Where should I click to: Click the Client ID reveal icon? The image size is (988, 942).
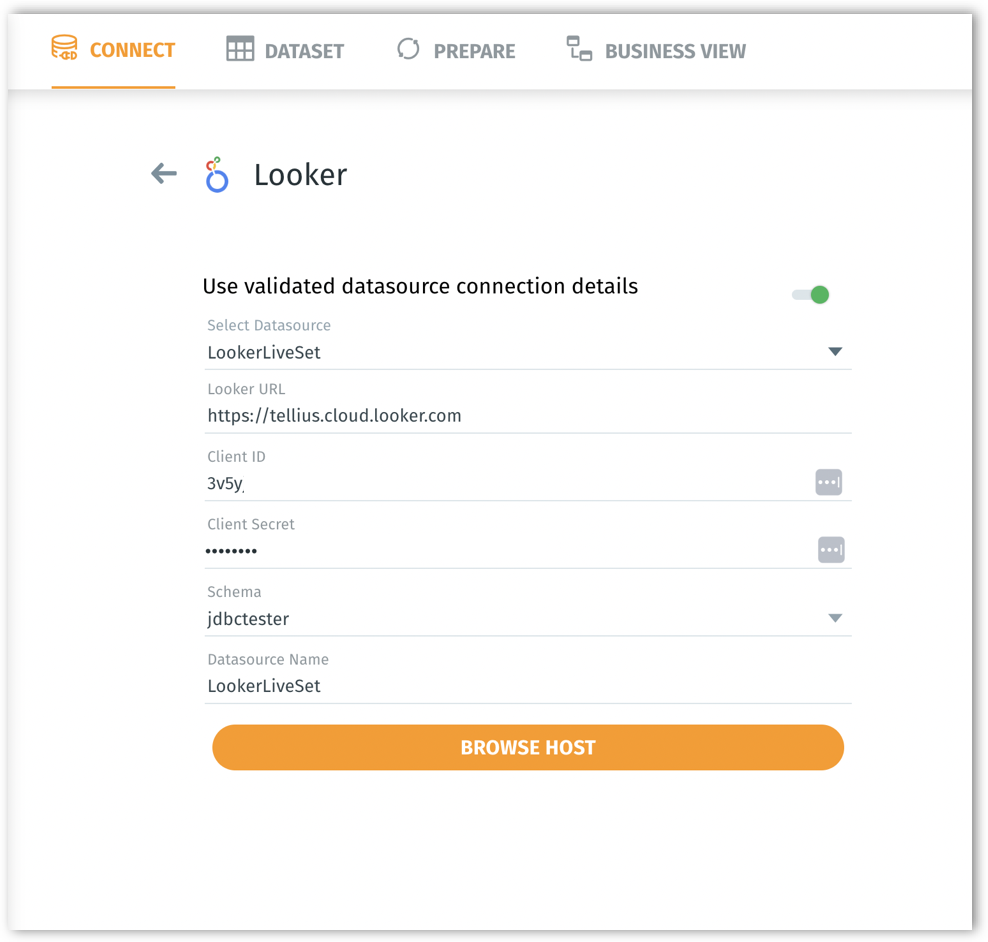829,483
